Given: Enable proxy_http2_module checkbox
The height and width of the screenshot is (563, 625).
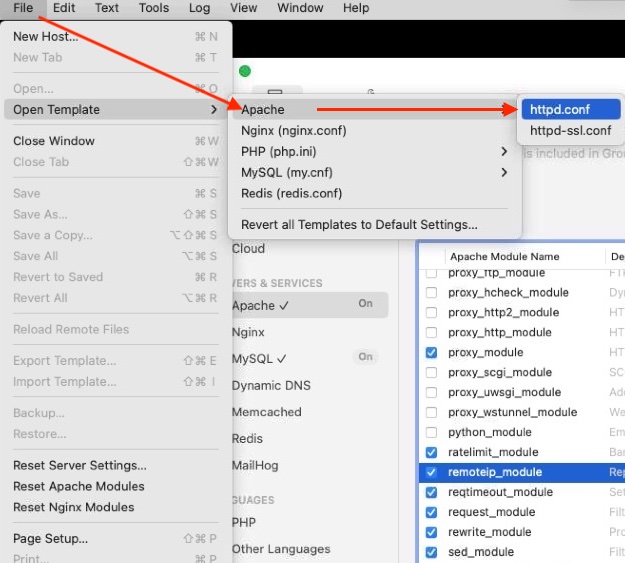Looking at the screenshot, I should (x=431, y=312).
